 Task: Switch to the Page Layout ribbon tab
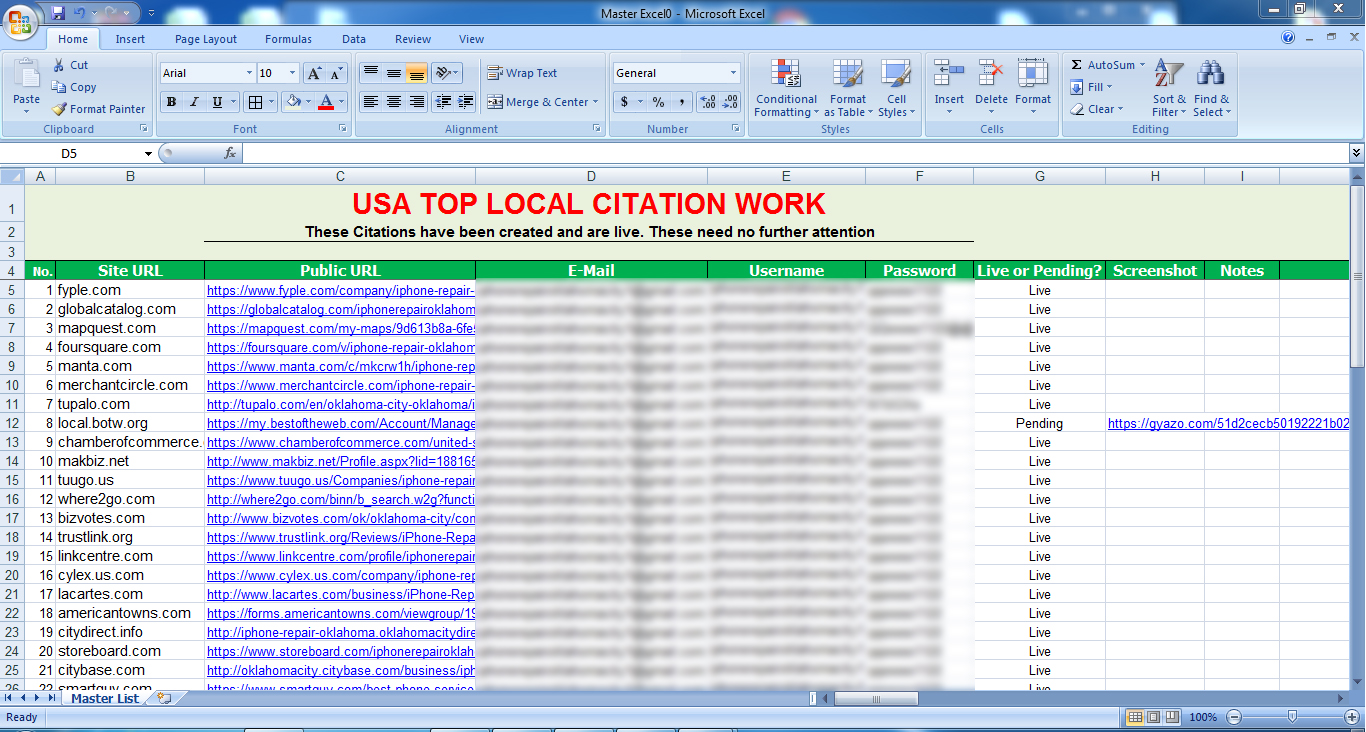(206, 39)
